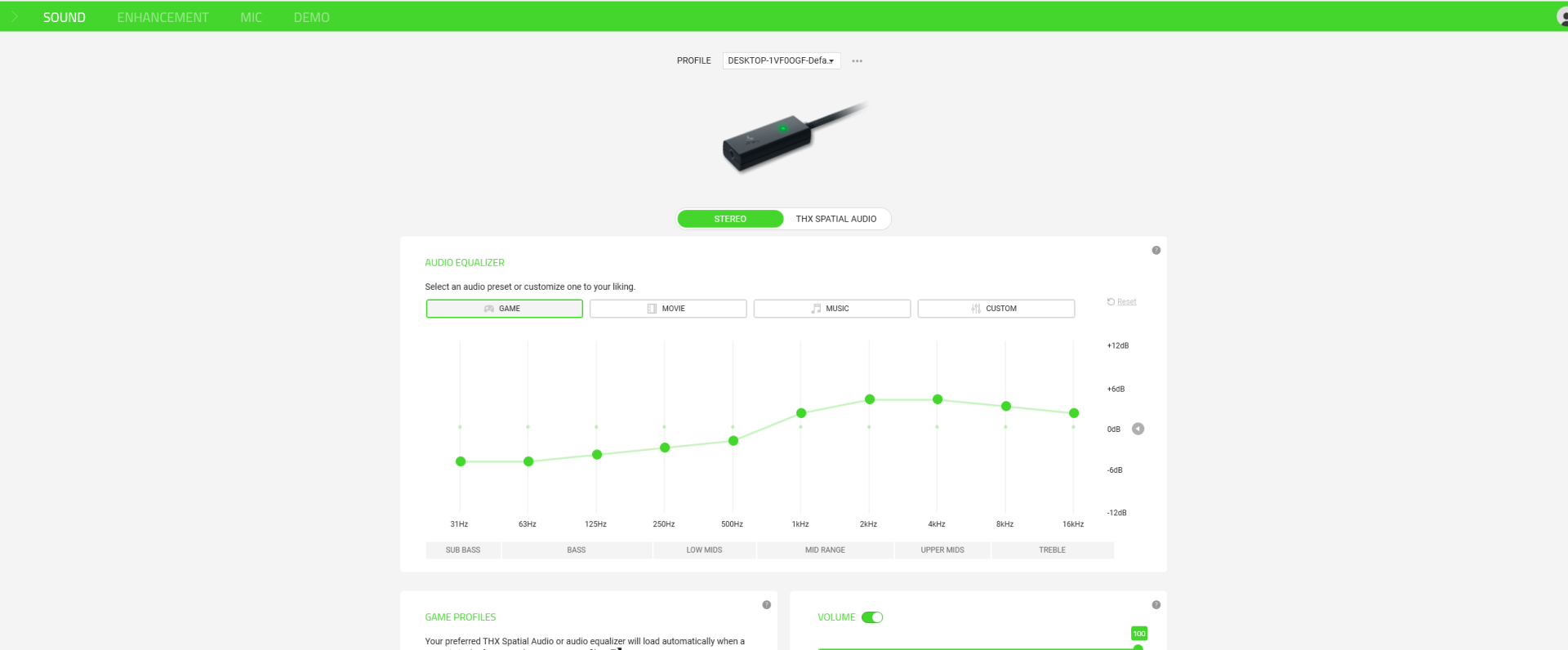Click the LOW MIDS range label

704,550
